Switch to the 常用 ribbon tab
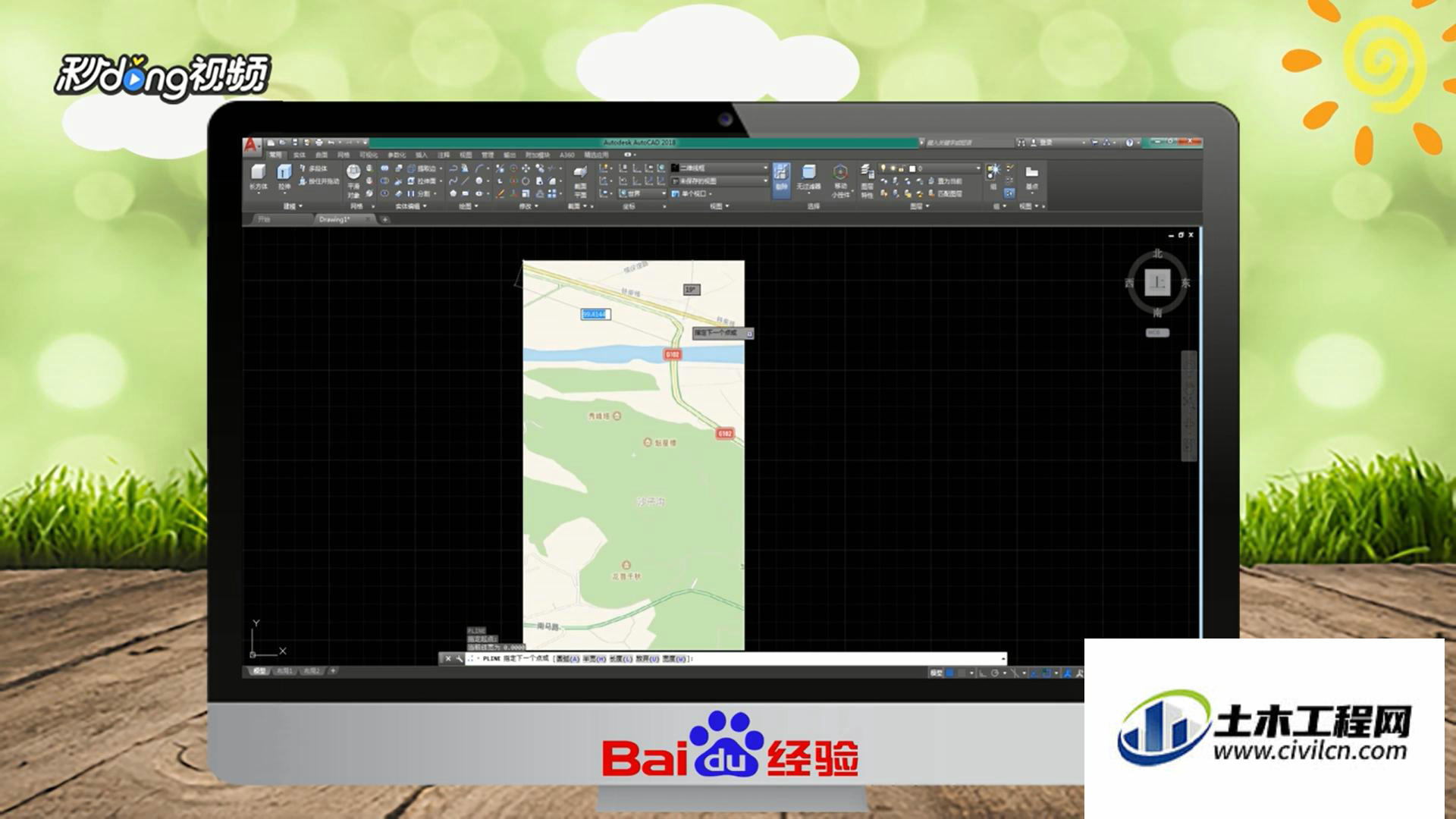This screenshot has height=819, width=1456. [275, 155]
